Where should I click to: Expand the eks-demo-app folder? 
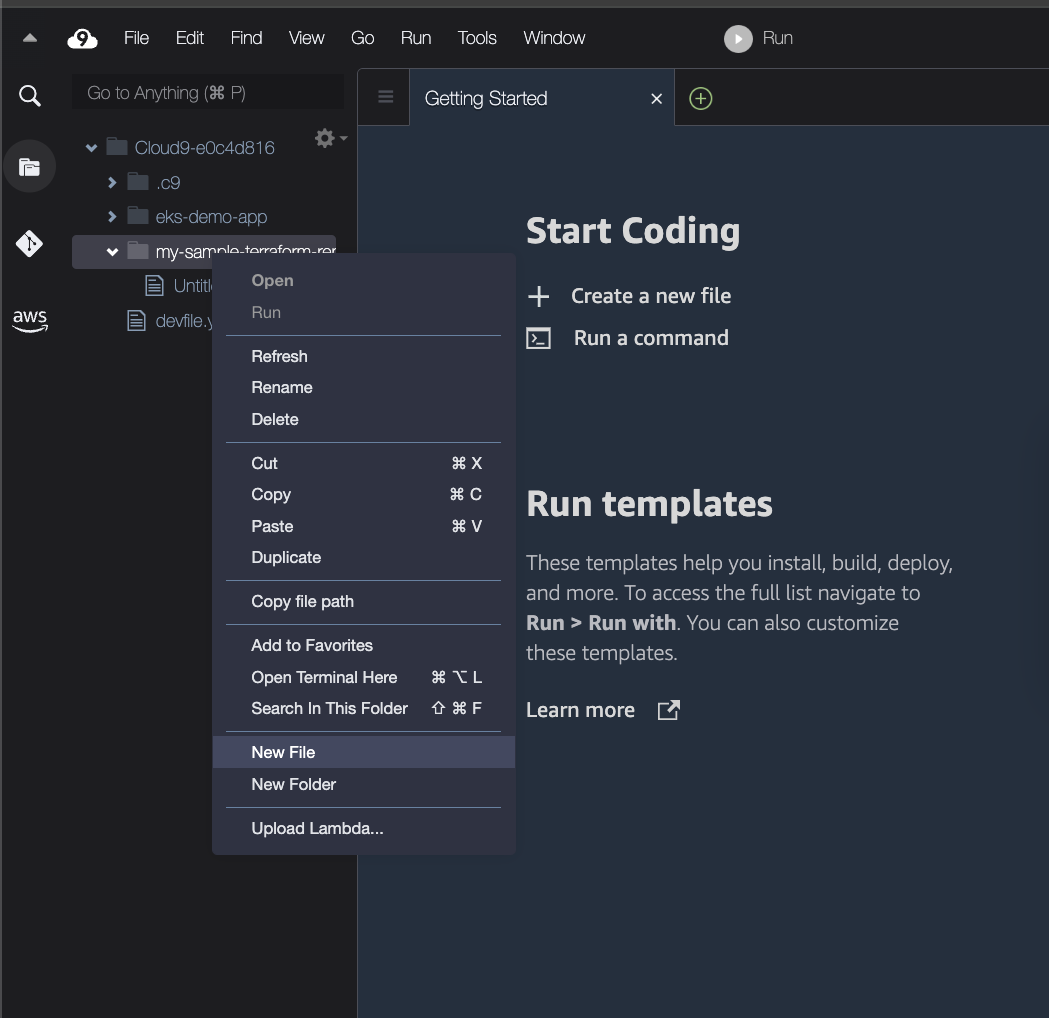(112, 216)
